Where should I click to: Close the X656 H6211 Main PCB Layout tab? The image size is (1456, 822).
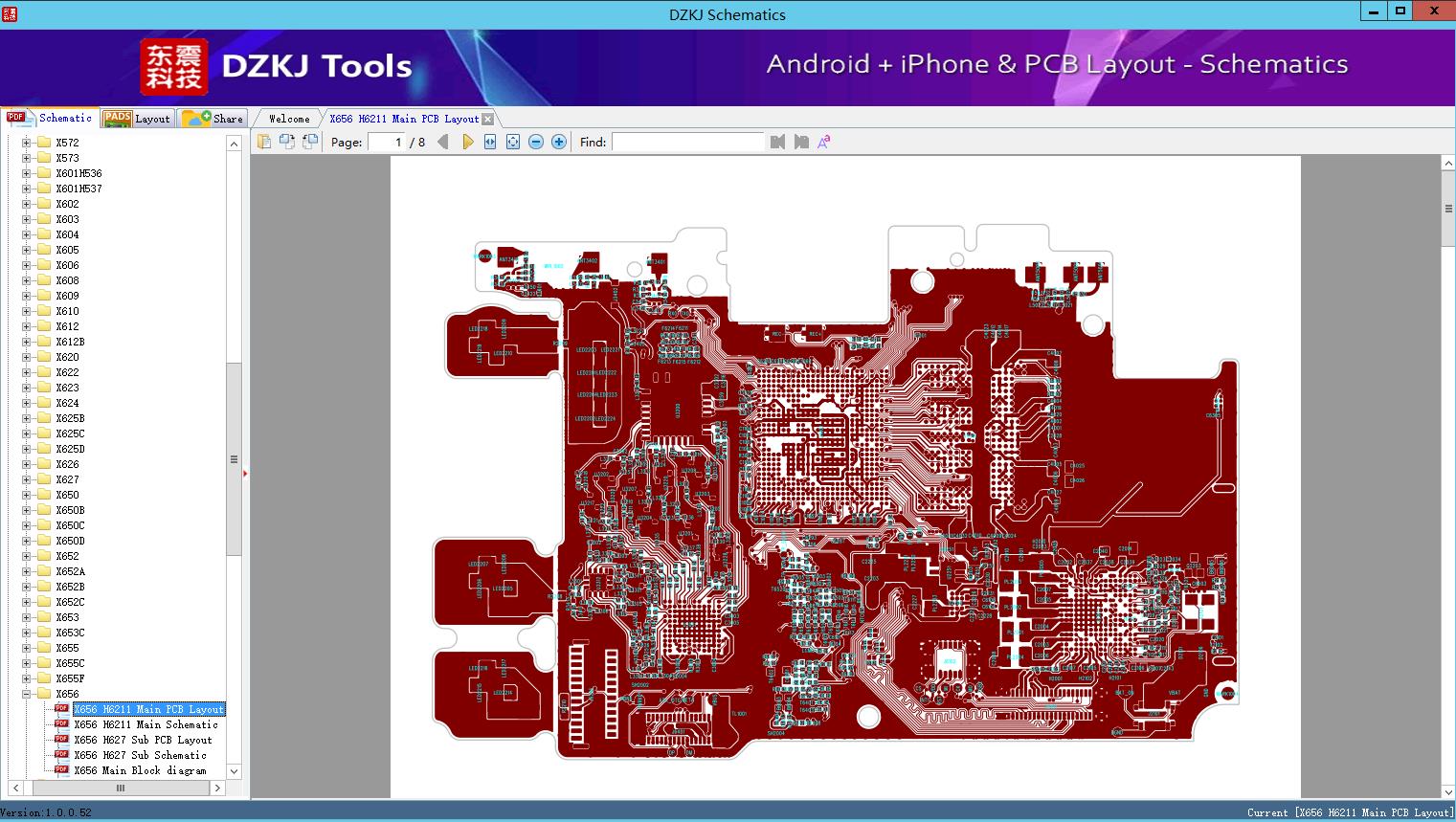click(x=488, y=119)
